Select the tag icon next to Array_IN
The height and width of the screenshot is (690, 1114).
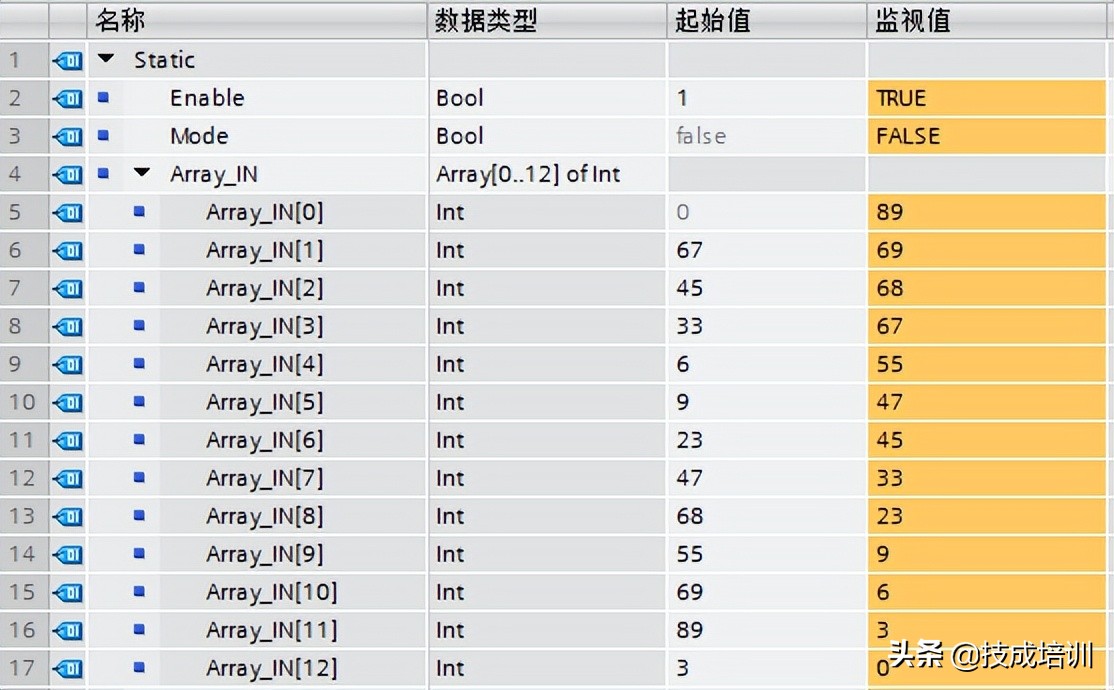coord(65,173)
